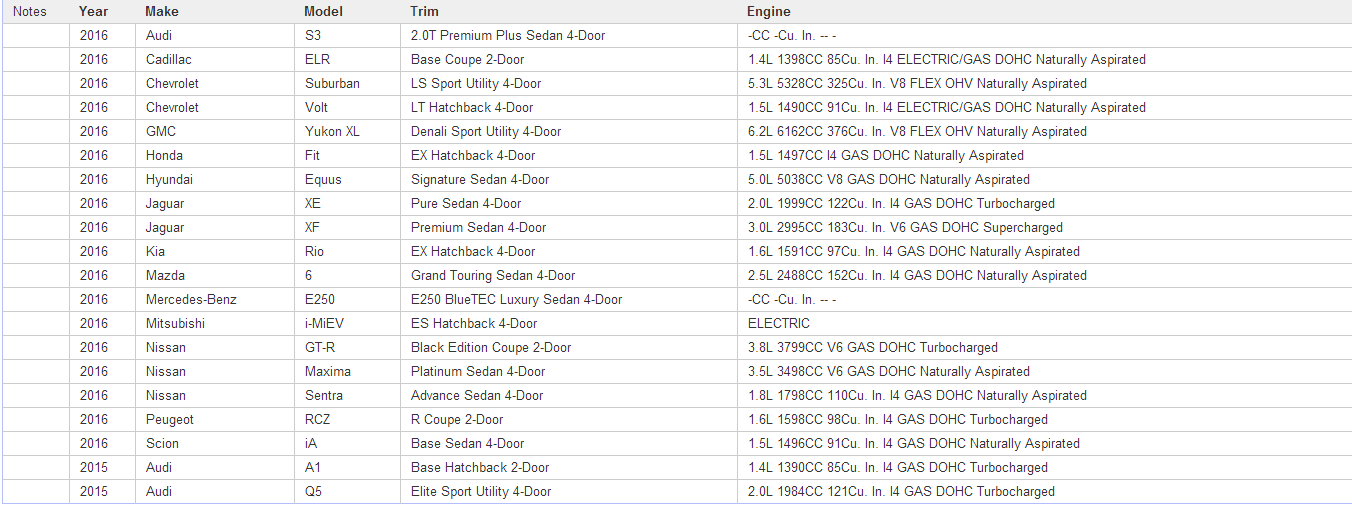Screen dimensions: 1352x508
Task: Select the Black Edition Coupe 2-Door trim
Action: pos(491,348)
